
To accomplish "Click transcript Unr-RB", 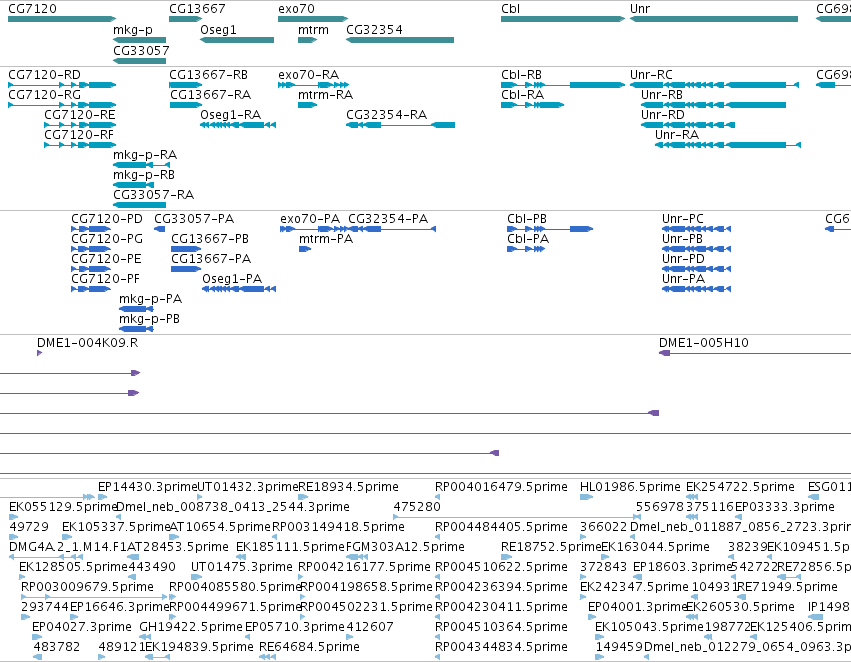I will coord(713,105).
